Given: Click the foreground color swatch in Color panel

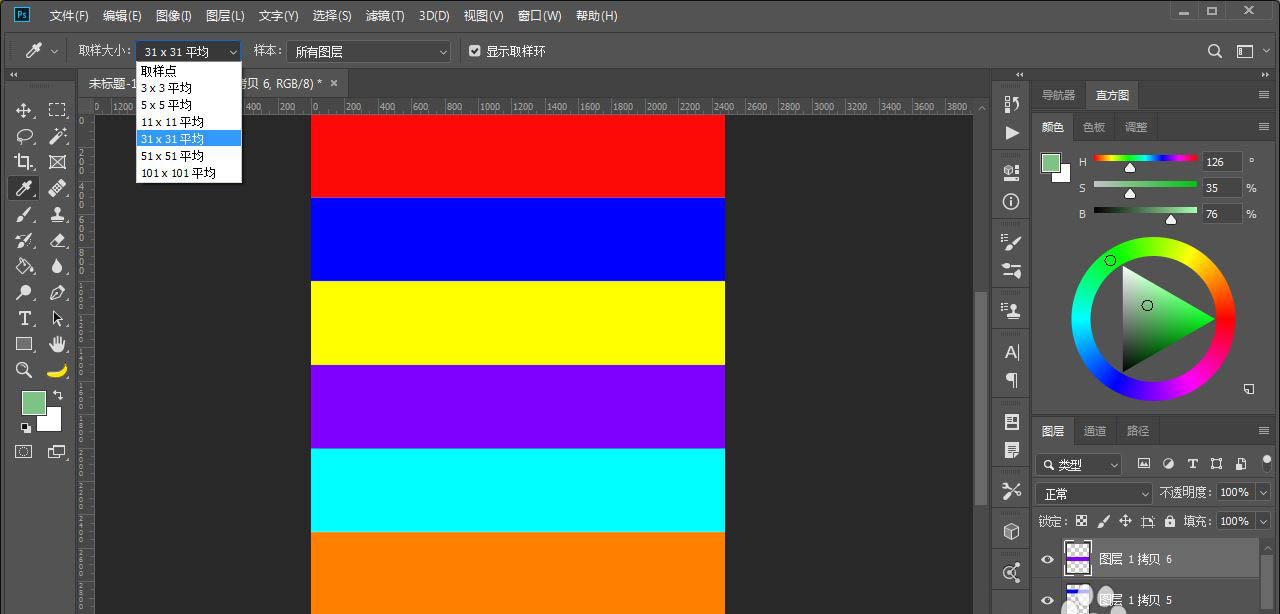Looking at the screenshot, I should (1050, 163).
